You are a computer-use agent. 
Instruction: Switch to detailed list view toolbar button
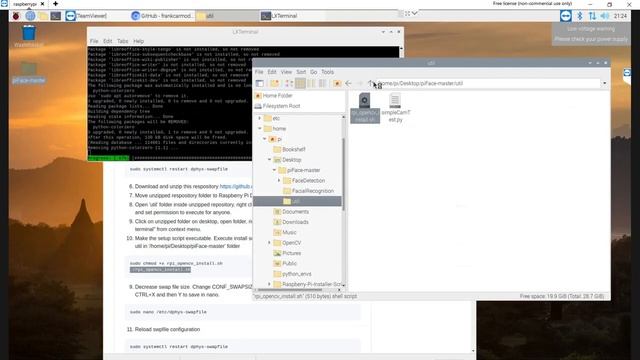[x=322, y=83]
